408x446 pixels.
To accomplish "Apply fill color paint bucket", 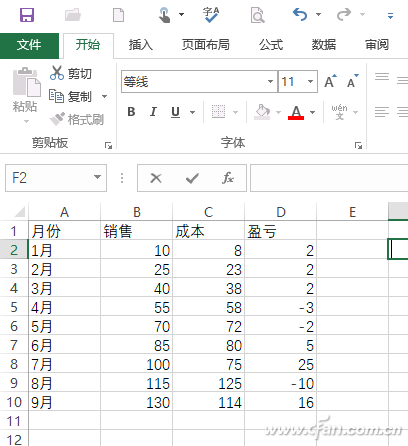I will pos(262,112).
